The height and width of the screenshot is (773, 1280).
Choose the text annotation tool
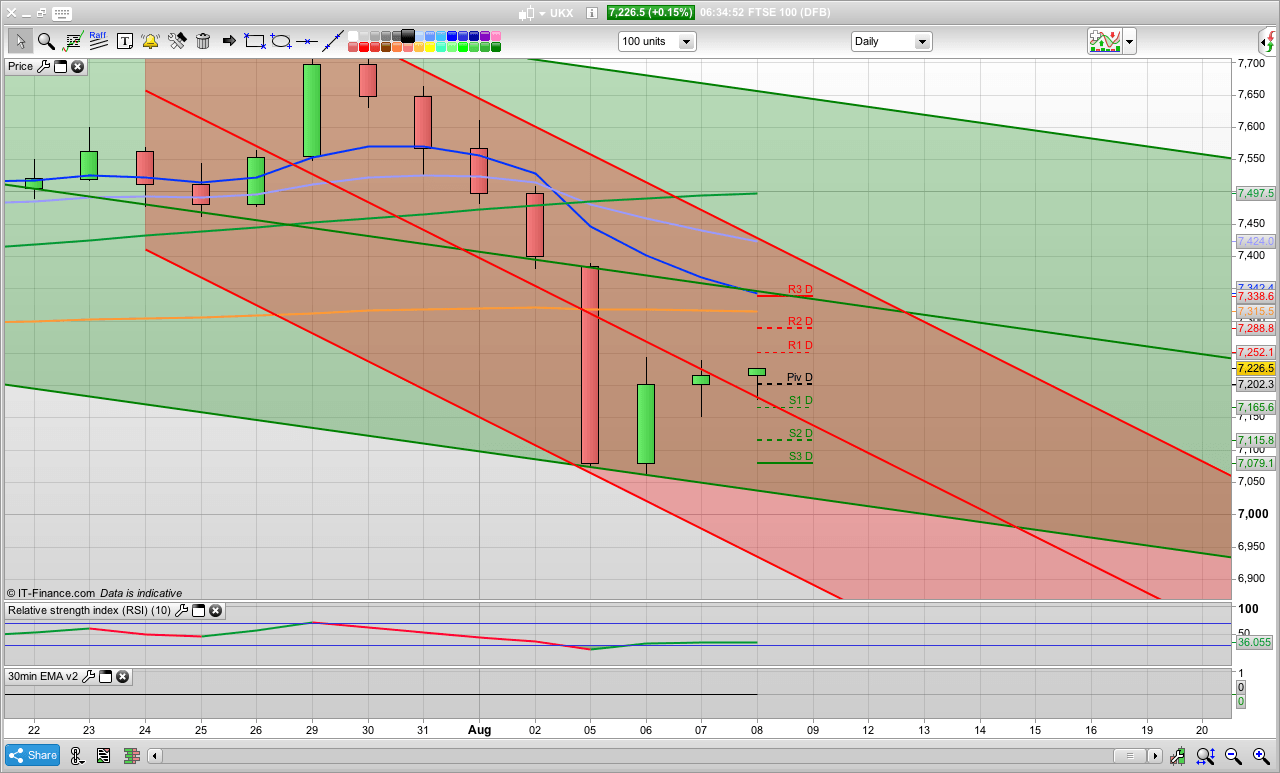point(125,41)
